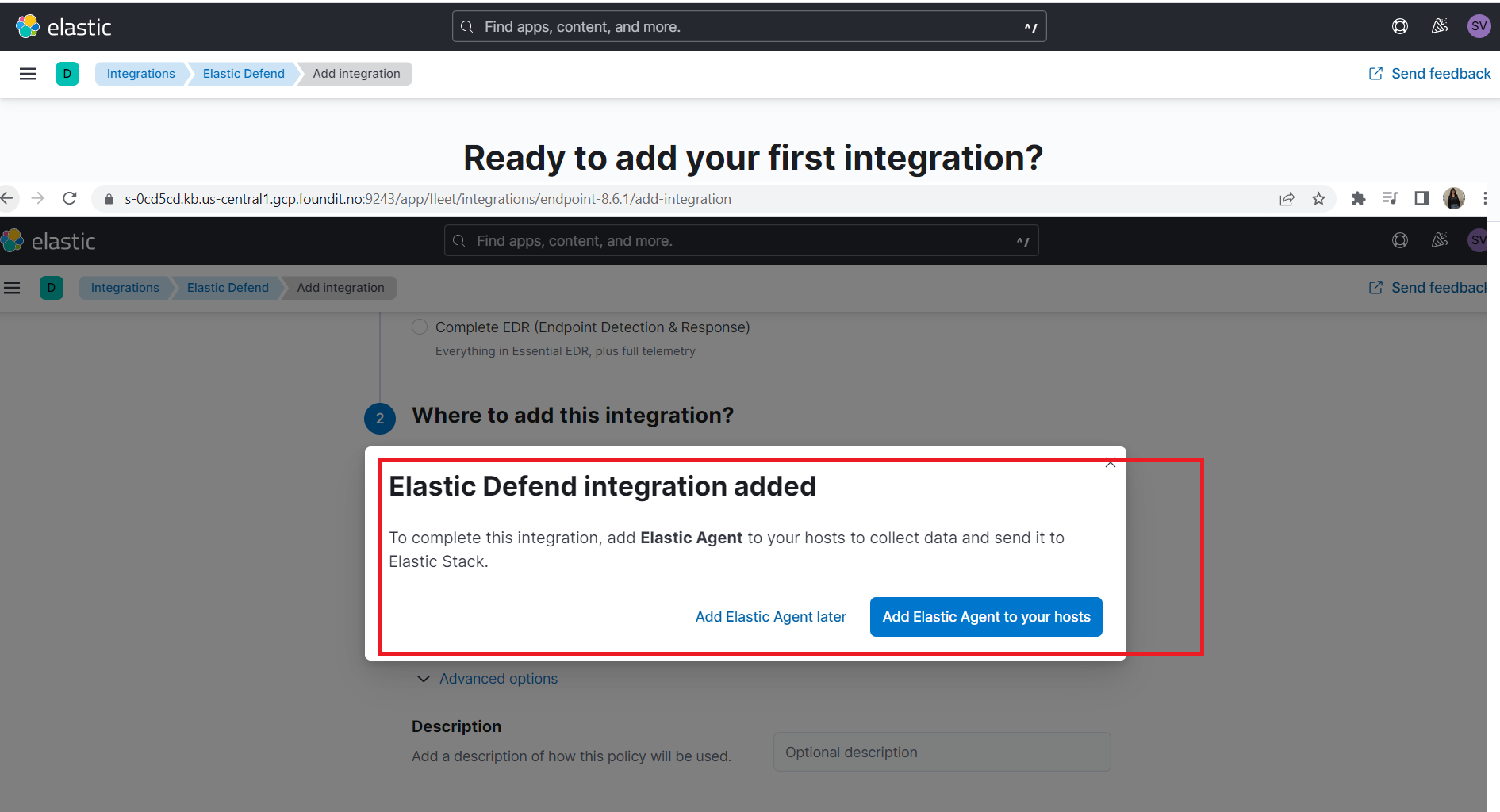1500x812 pixels.
Task: Open the SV user avatar in top header
Action: pyautogui.click(x=1479, y=26)
